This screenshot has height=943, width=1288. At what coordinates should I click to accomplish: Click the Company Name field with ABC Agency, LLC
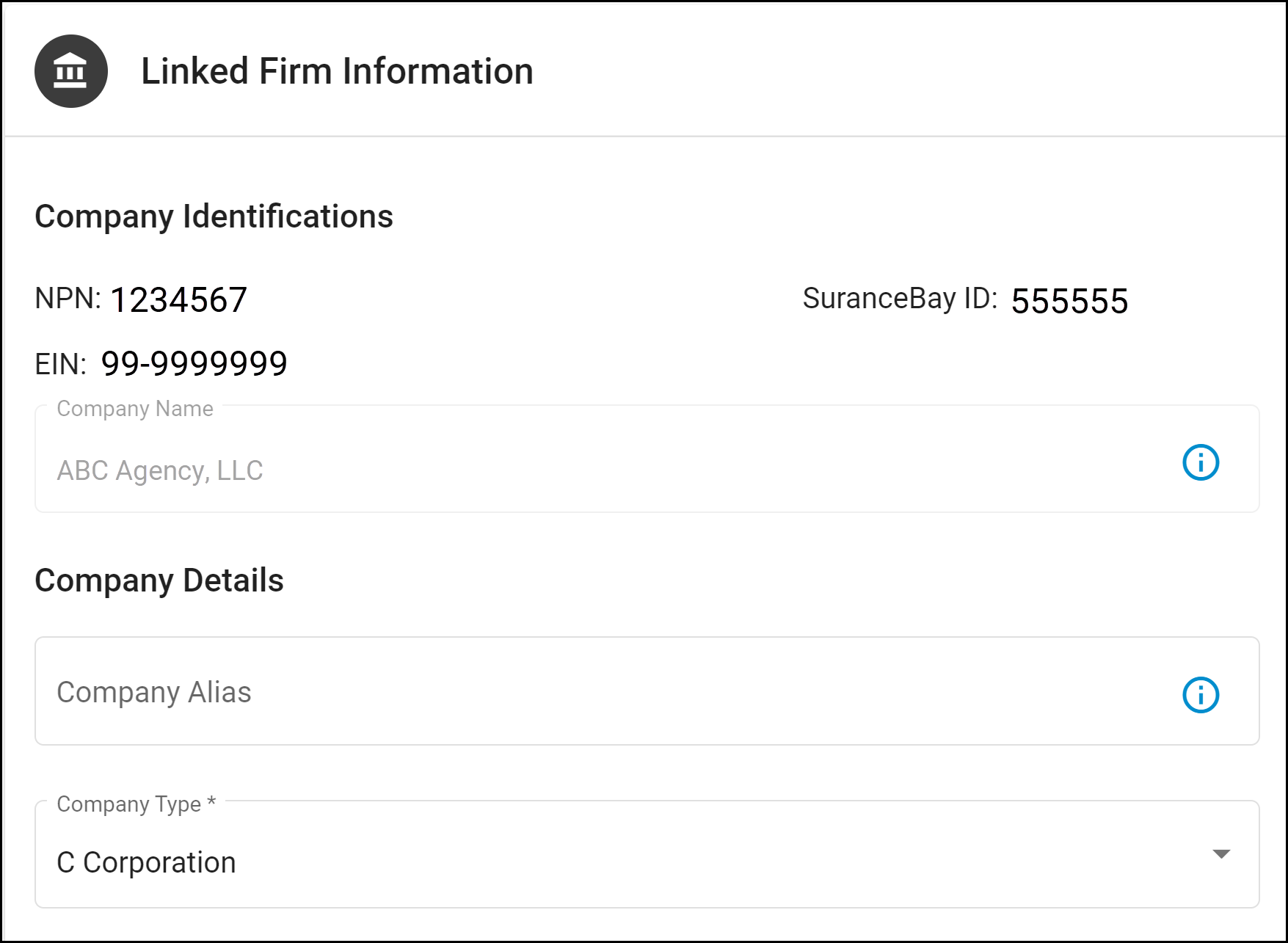(647, 459)
